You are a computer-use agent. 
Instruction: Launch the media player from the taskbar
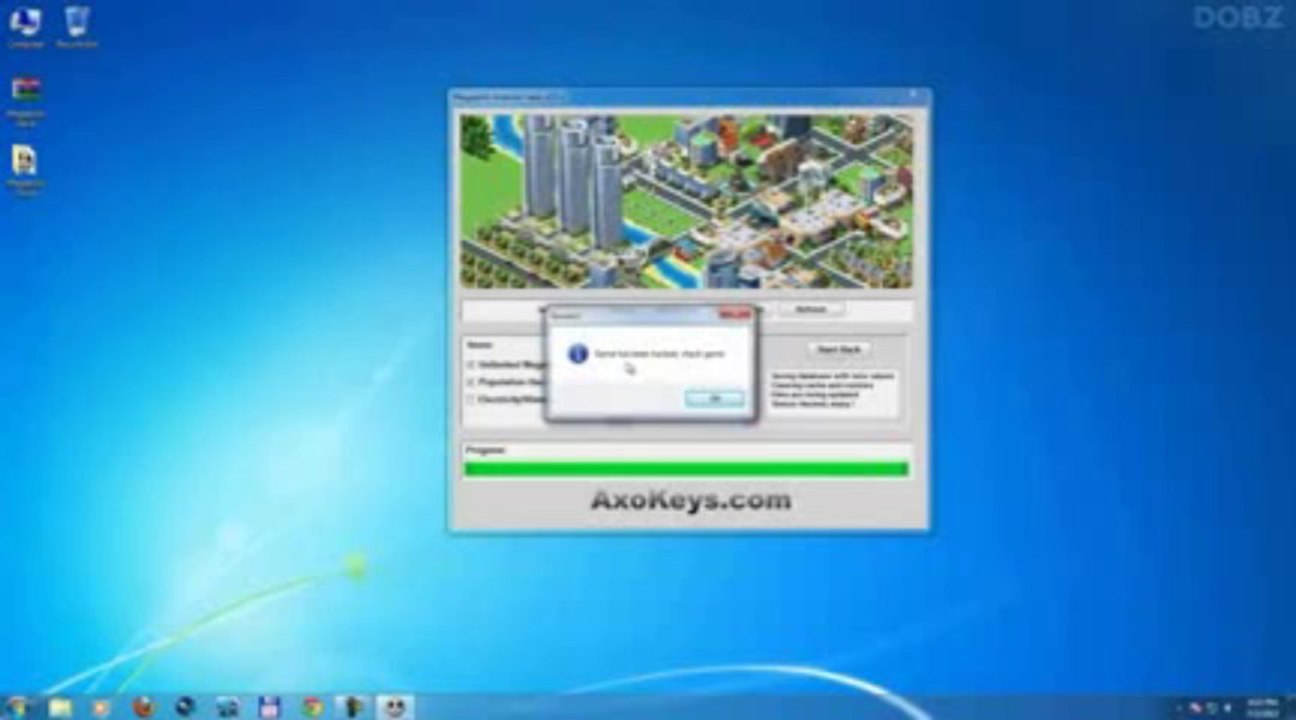pos(101,707)
